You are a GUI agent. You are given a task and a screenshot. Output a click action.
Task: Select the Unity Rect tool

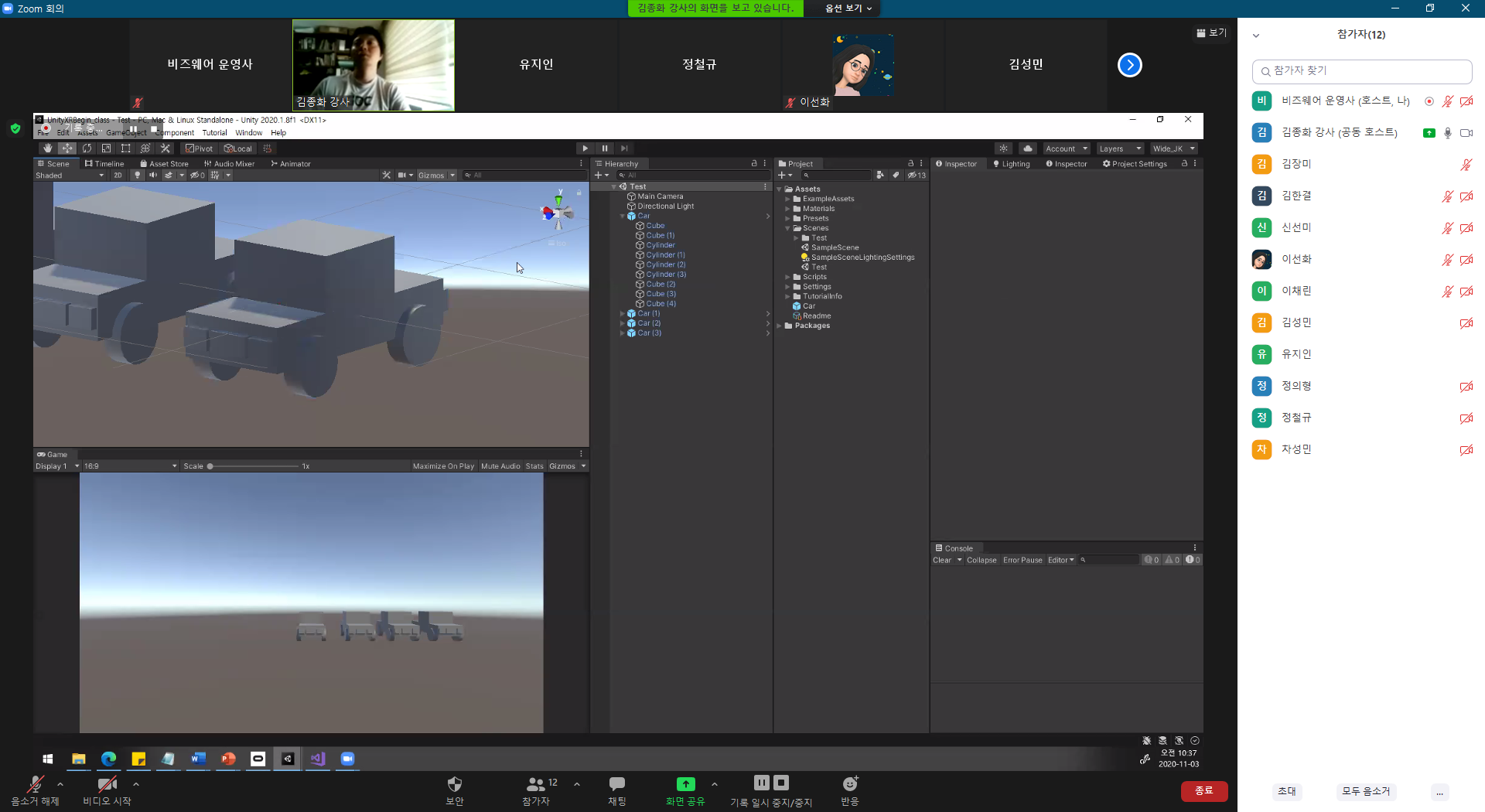[x=125, y=148]
